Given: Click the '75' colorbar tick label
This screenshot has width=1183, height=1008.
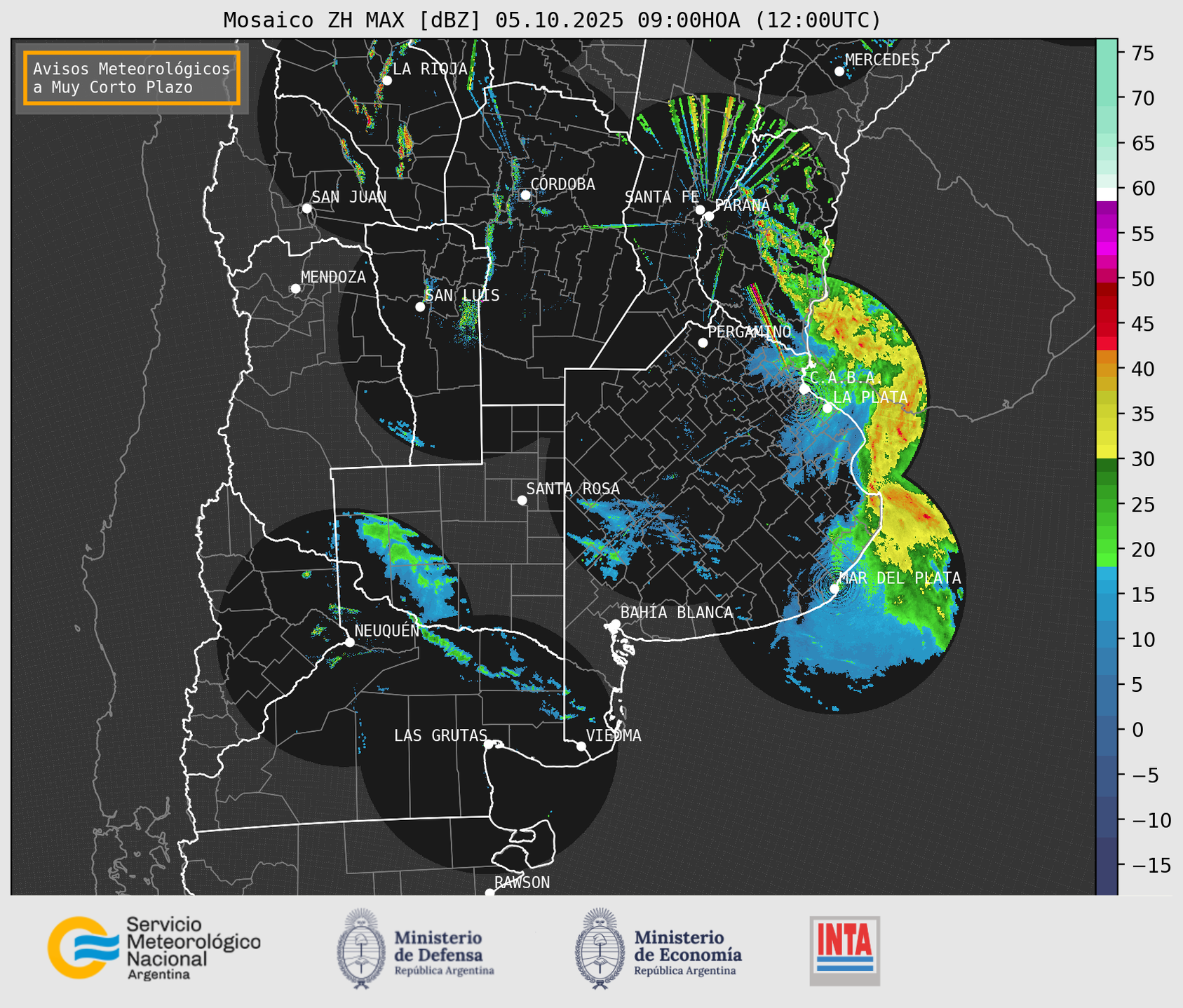Looking at the screenshot, I should pos(1143,53).
